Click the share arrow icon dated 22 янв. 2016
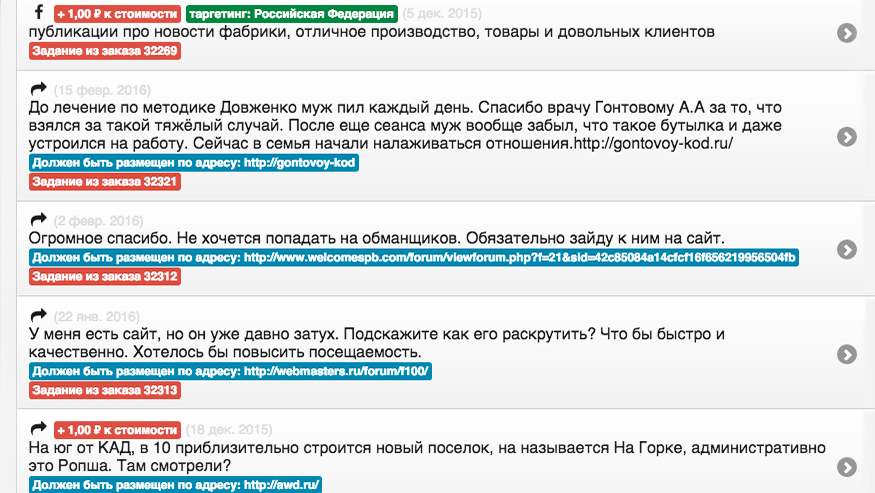 coord(39,315)
